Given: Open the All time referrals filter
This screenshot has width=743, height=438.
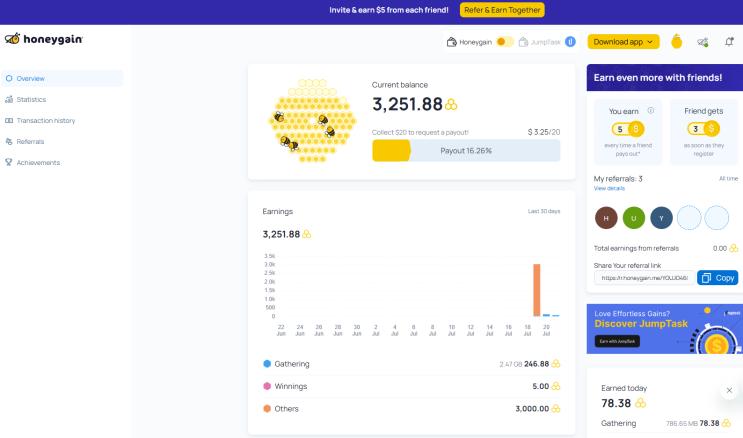Looking at the screenshot, I should coord(728,178).
